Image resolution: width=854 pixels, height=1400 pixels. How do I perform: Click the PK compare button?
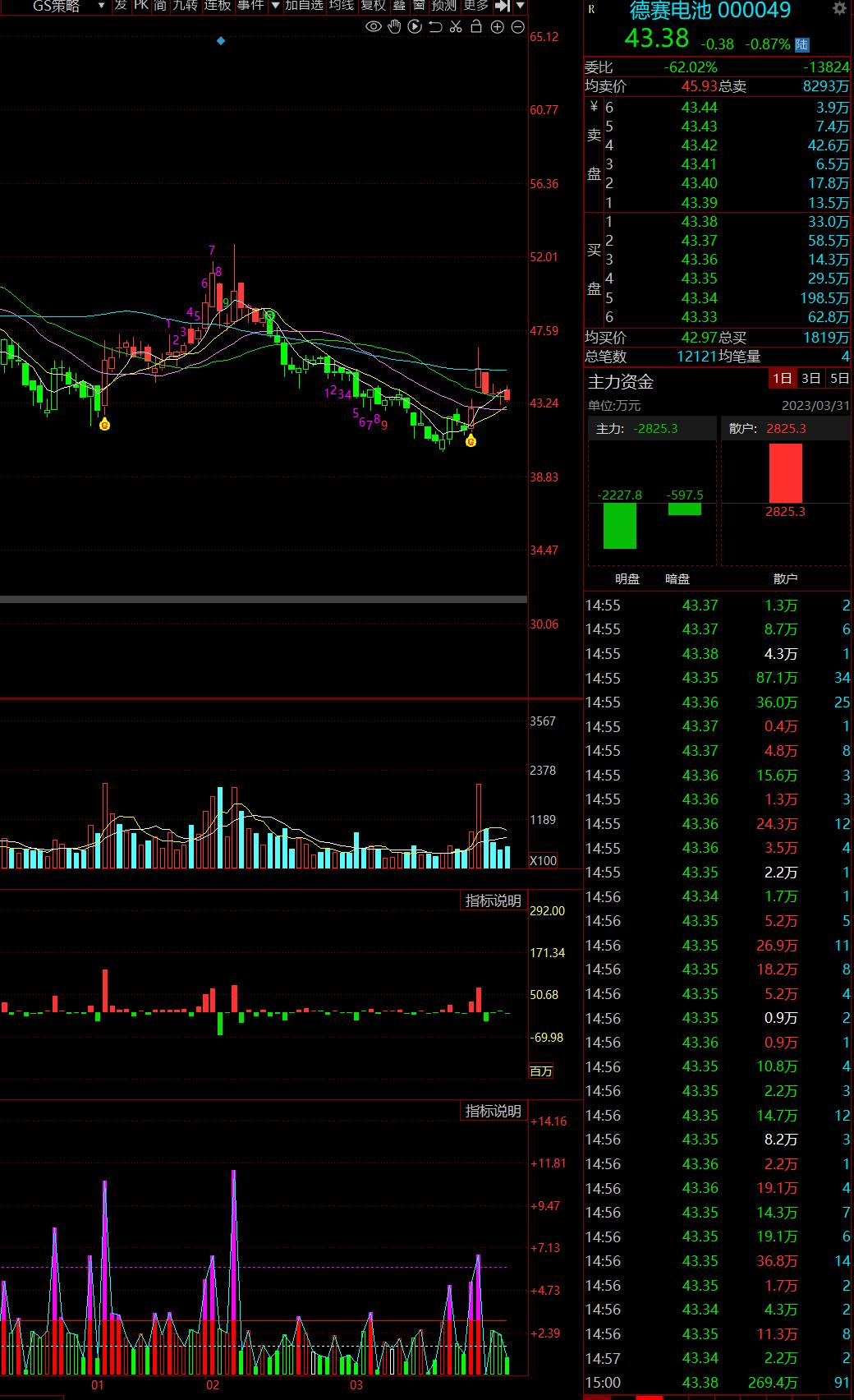141,6
